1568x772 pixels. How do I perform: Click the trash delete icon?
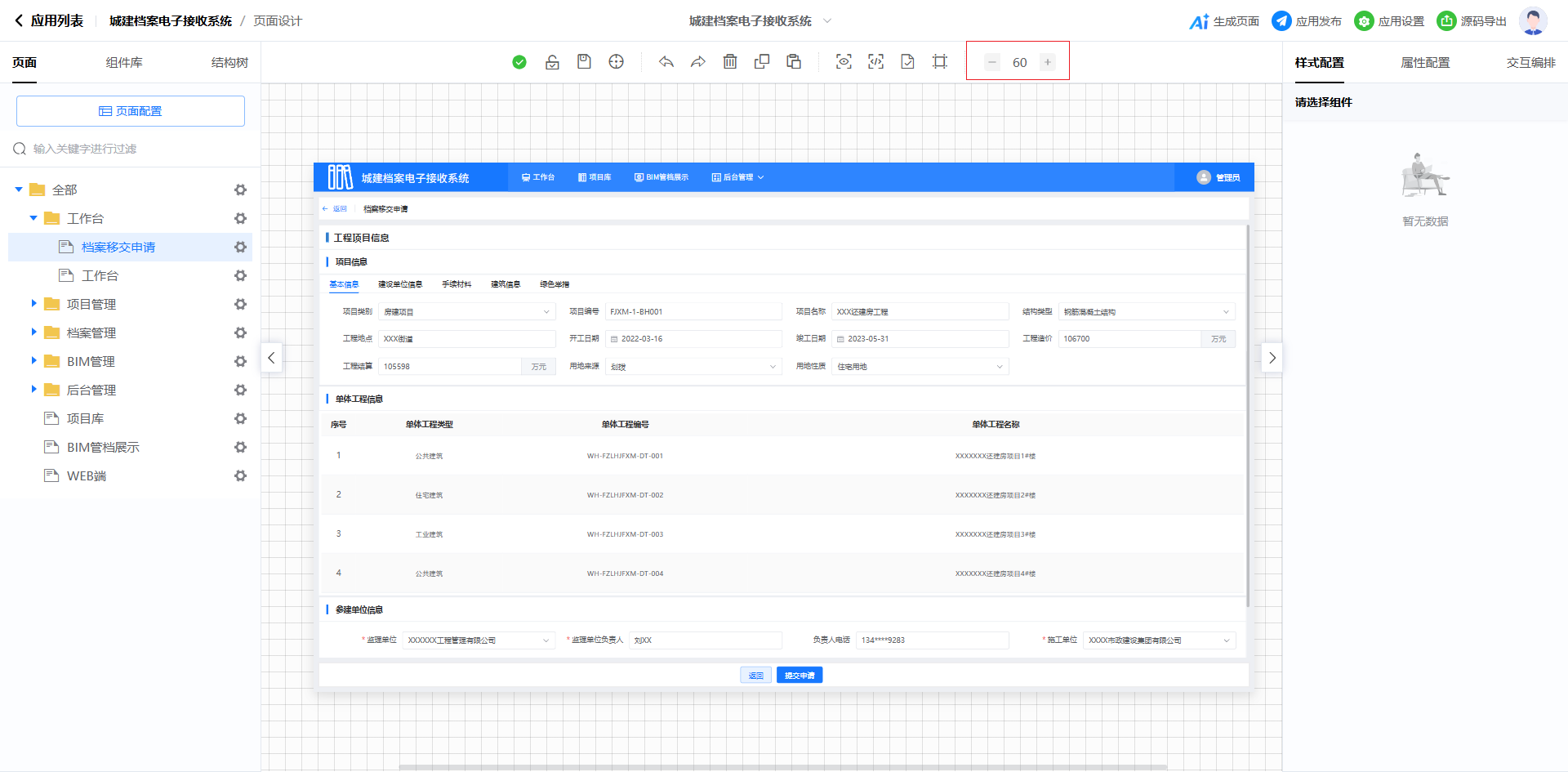(x=730, y=62)
